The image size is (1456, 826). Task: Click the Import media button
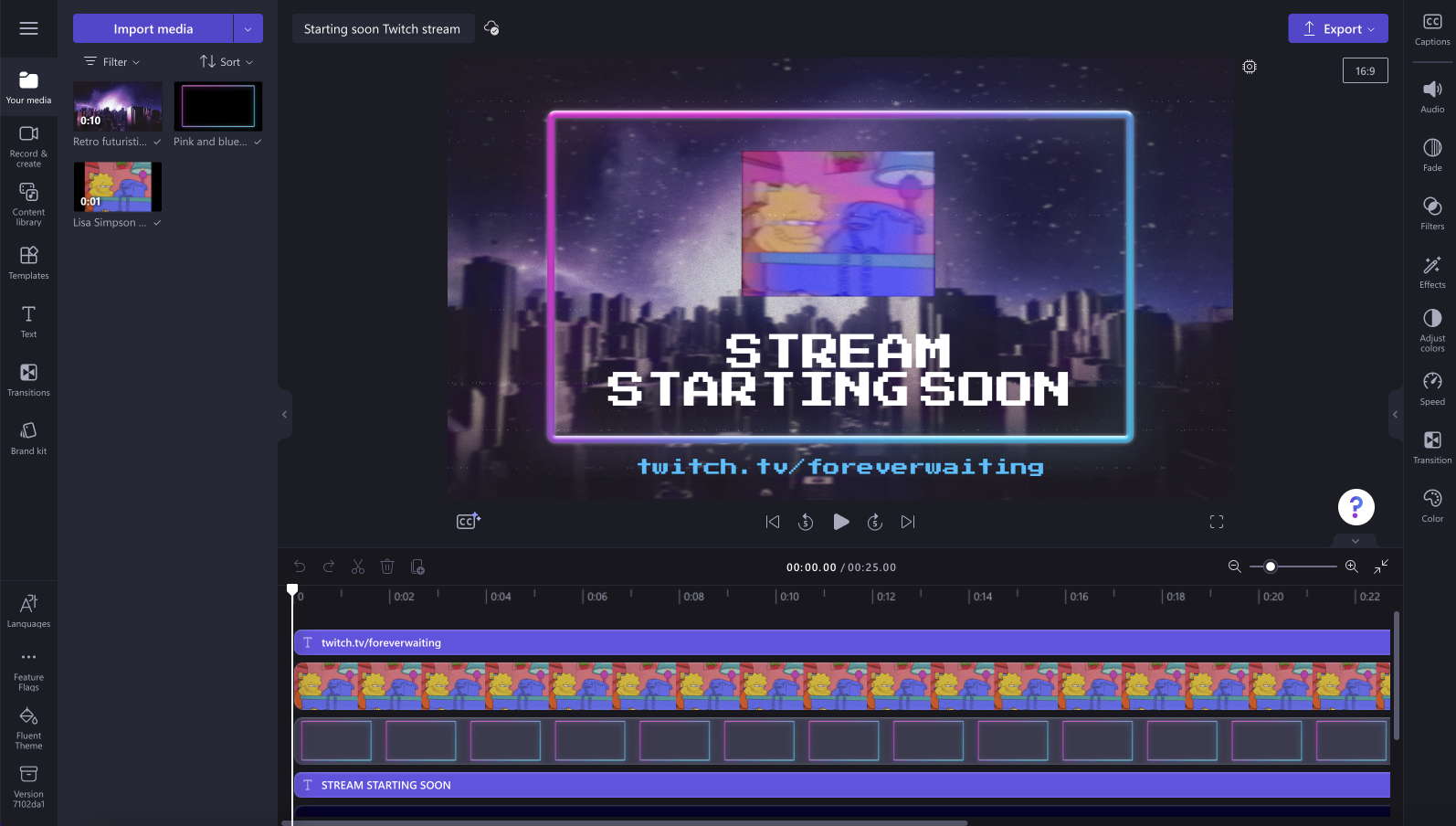(x=153, y=28)
